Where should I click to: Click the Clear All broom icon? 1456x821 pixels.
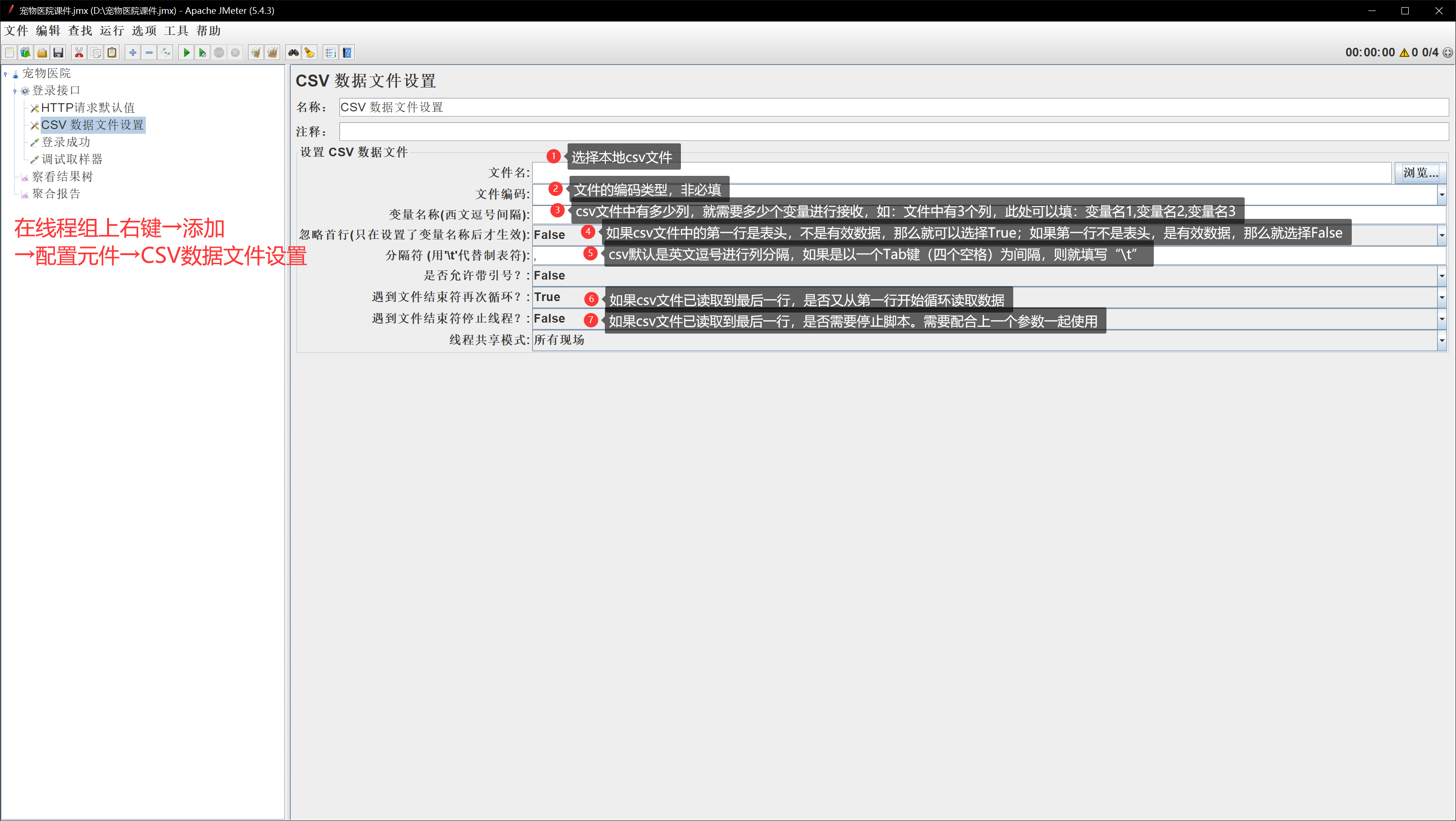272,53
